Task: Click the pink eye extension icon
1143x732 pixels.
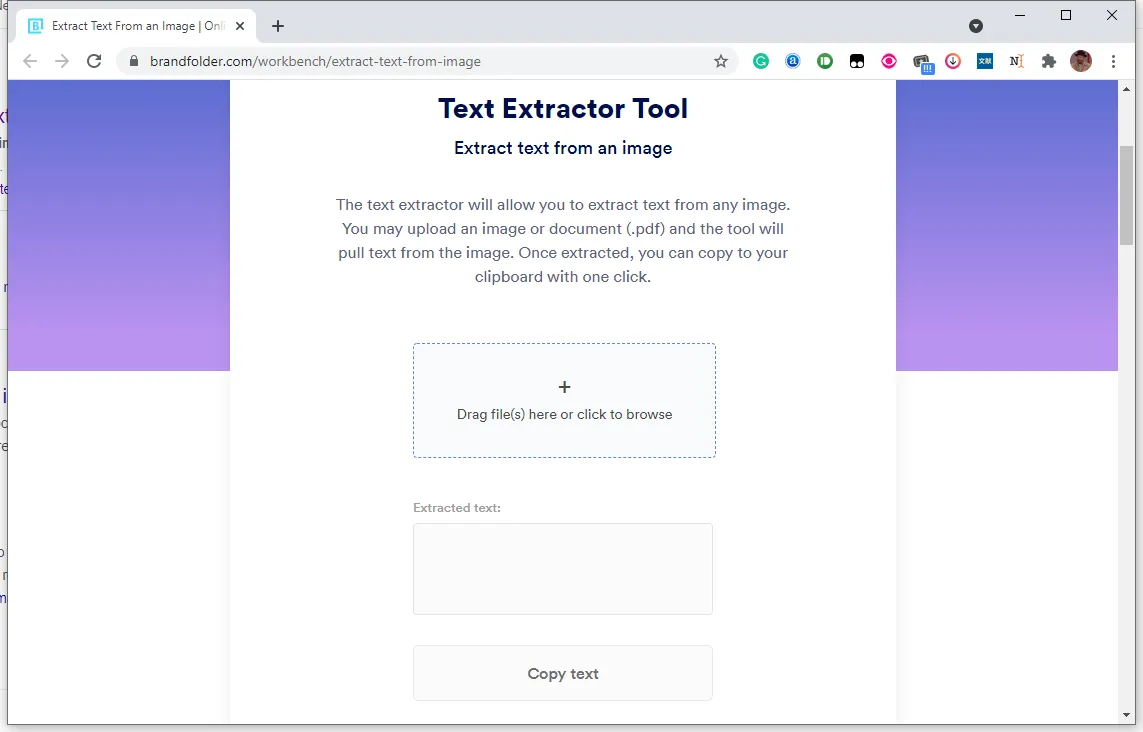Action: point(889,61)
